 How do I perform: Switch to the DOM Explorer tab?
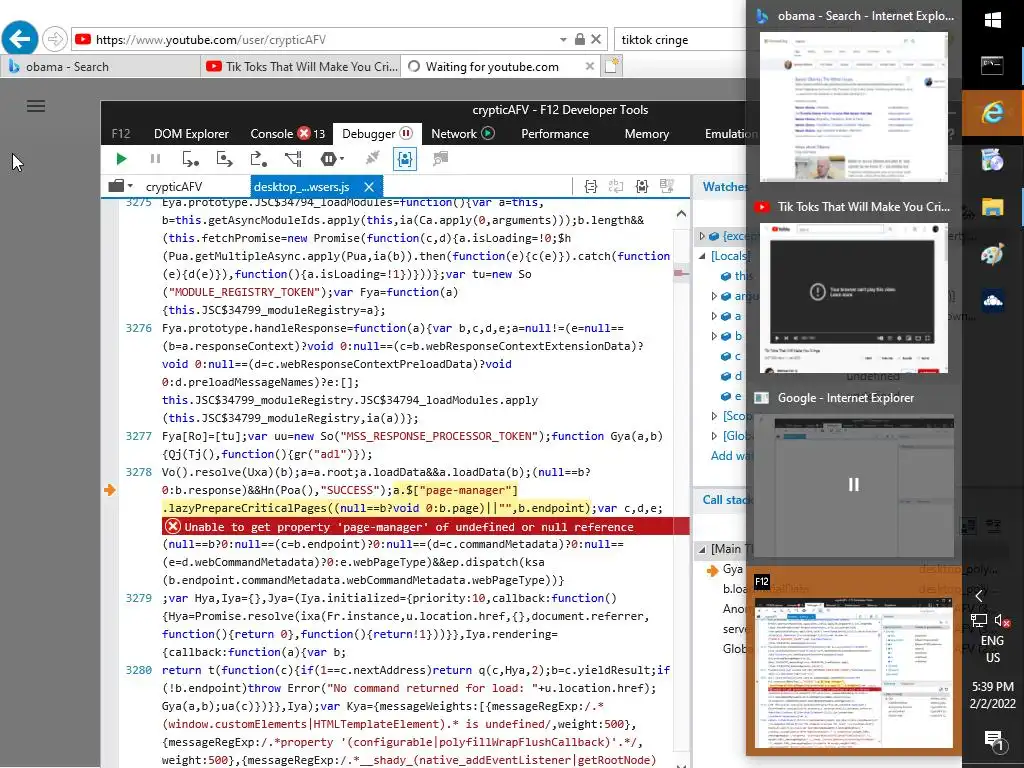[x=191, y=134]
